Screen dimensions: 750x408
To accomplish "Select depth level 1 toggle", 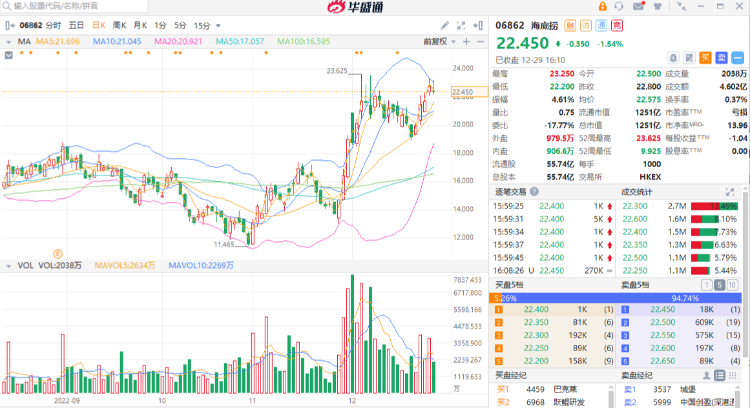I will (x=706, y=285).
